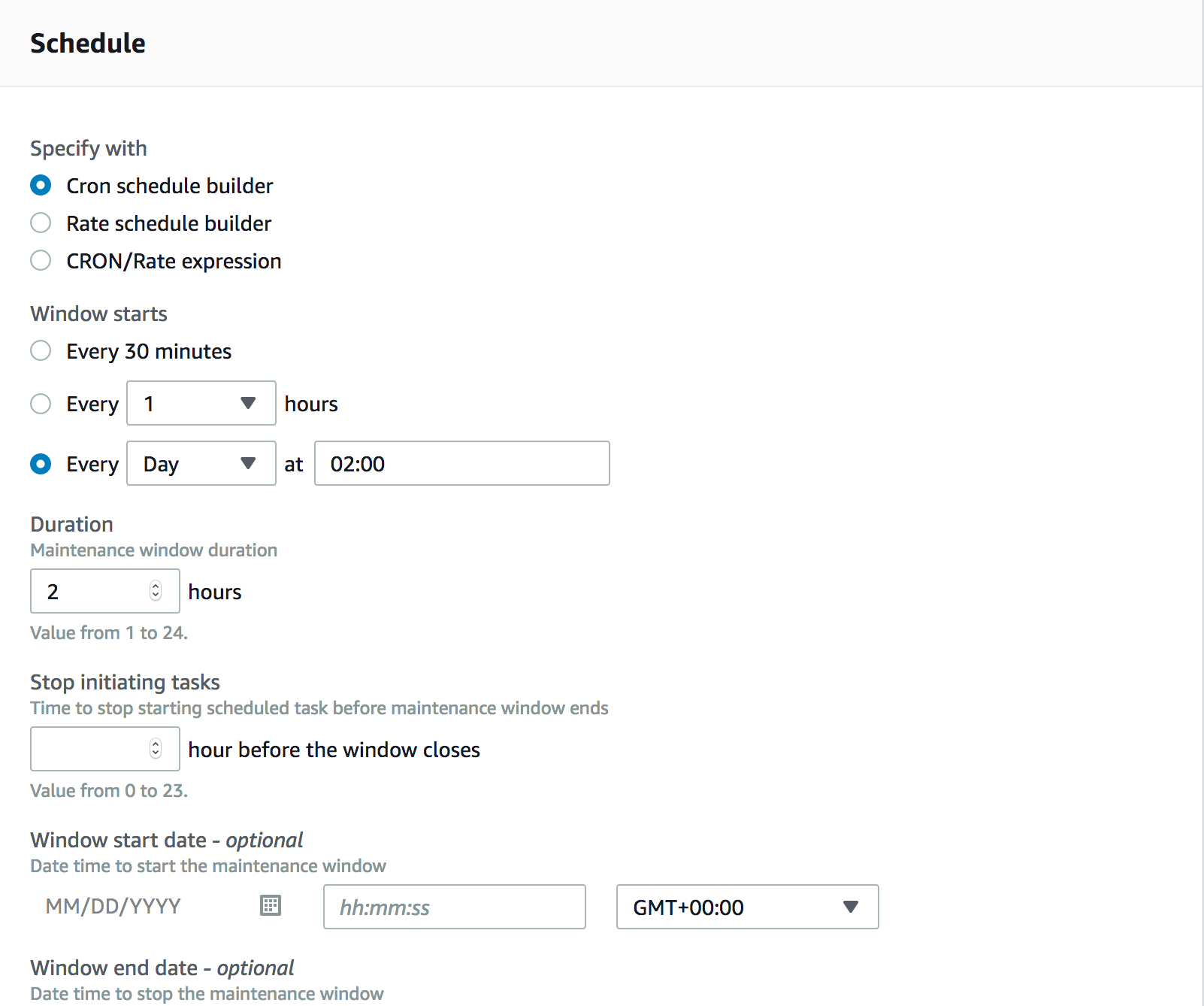Select Every 30 minutes radio option
The width and height of the screenshot is (1204, 1006).
[x=41, y=350]
